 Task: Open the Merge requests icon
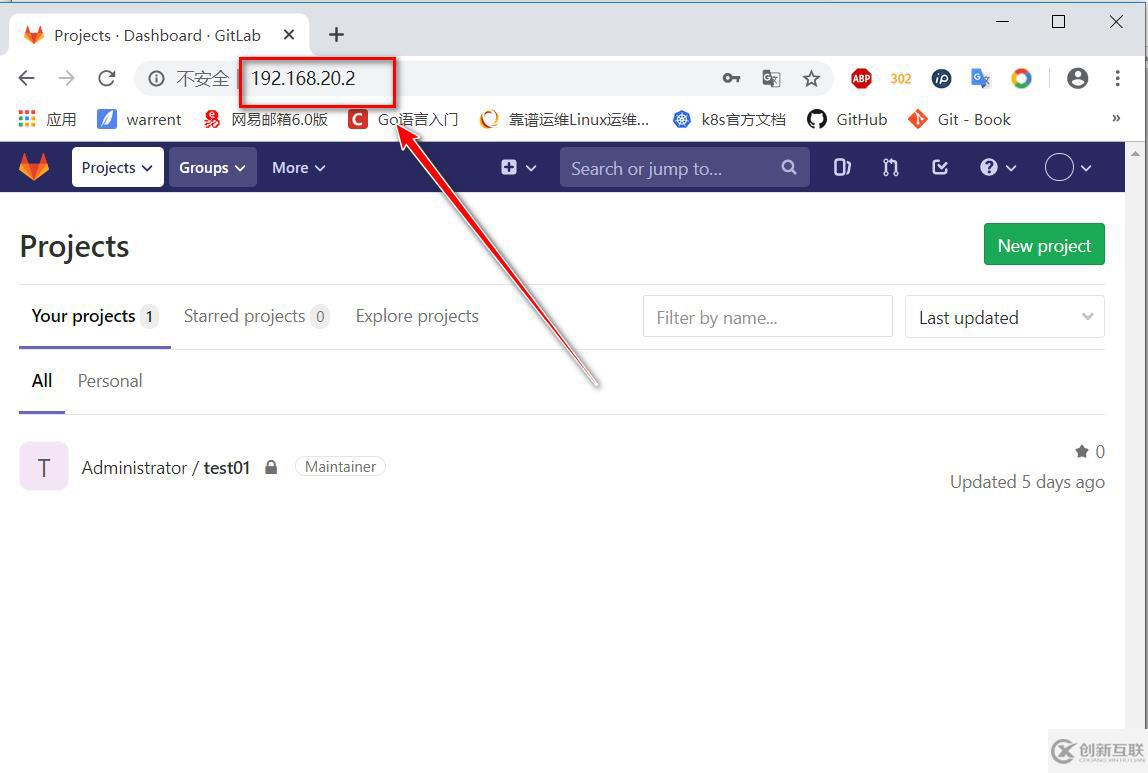coord(890,168)
